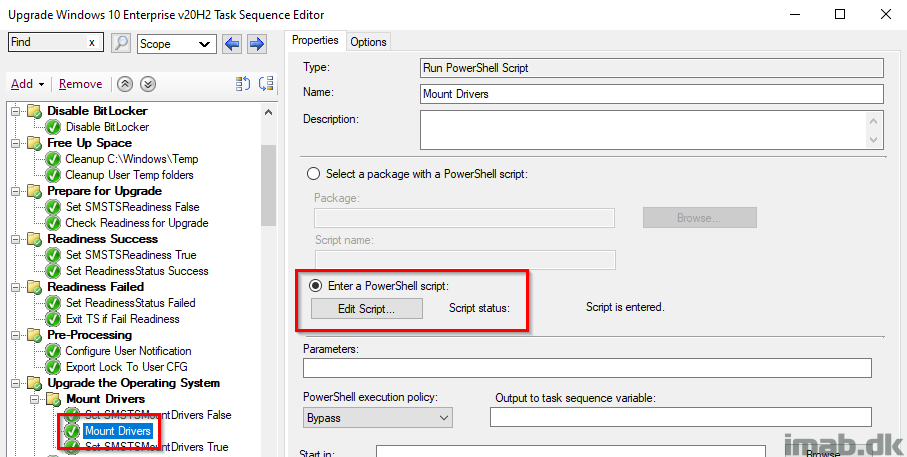Click Disable BitLocker group folder icon
907x457 pixels.
coord(35,110)
